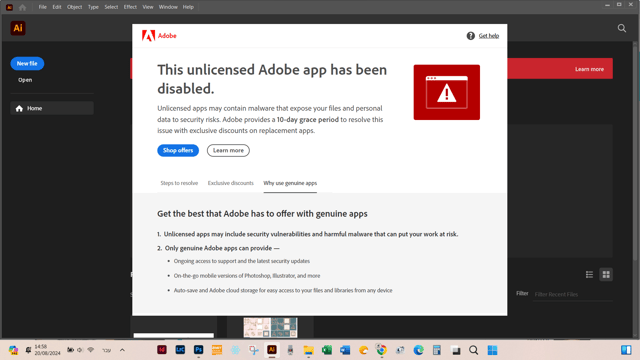Image resolution: width=640 pixels, height=360 pixels.
Task: Click Open in the left sidebar
Action: click(x=25, y=80)
